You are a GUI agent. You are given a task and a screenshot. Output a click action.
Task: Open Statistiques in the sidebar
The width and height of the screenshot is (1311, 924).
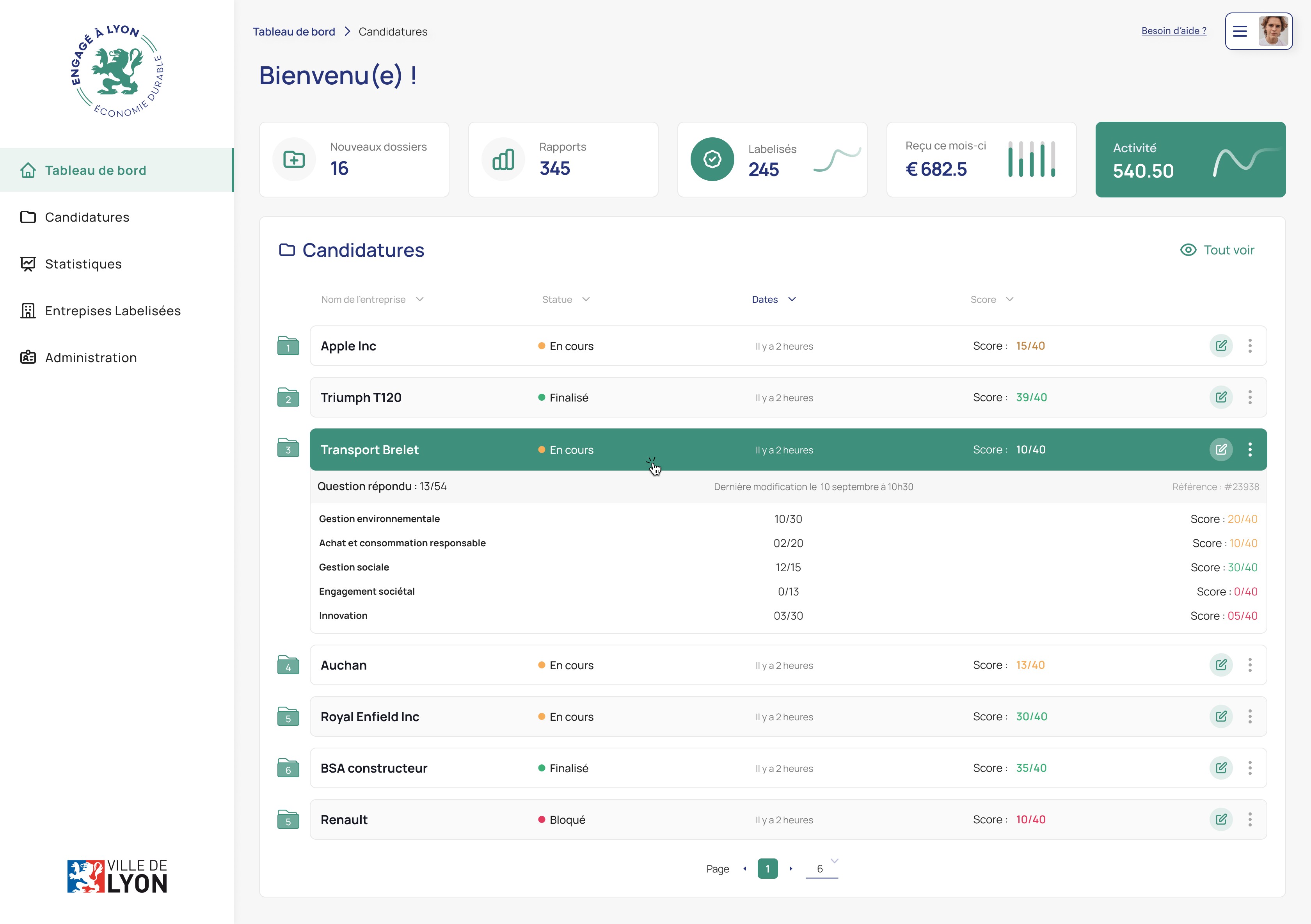tap(83, 264)
